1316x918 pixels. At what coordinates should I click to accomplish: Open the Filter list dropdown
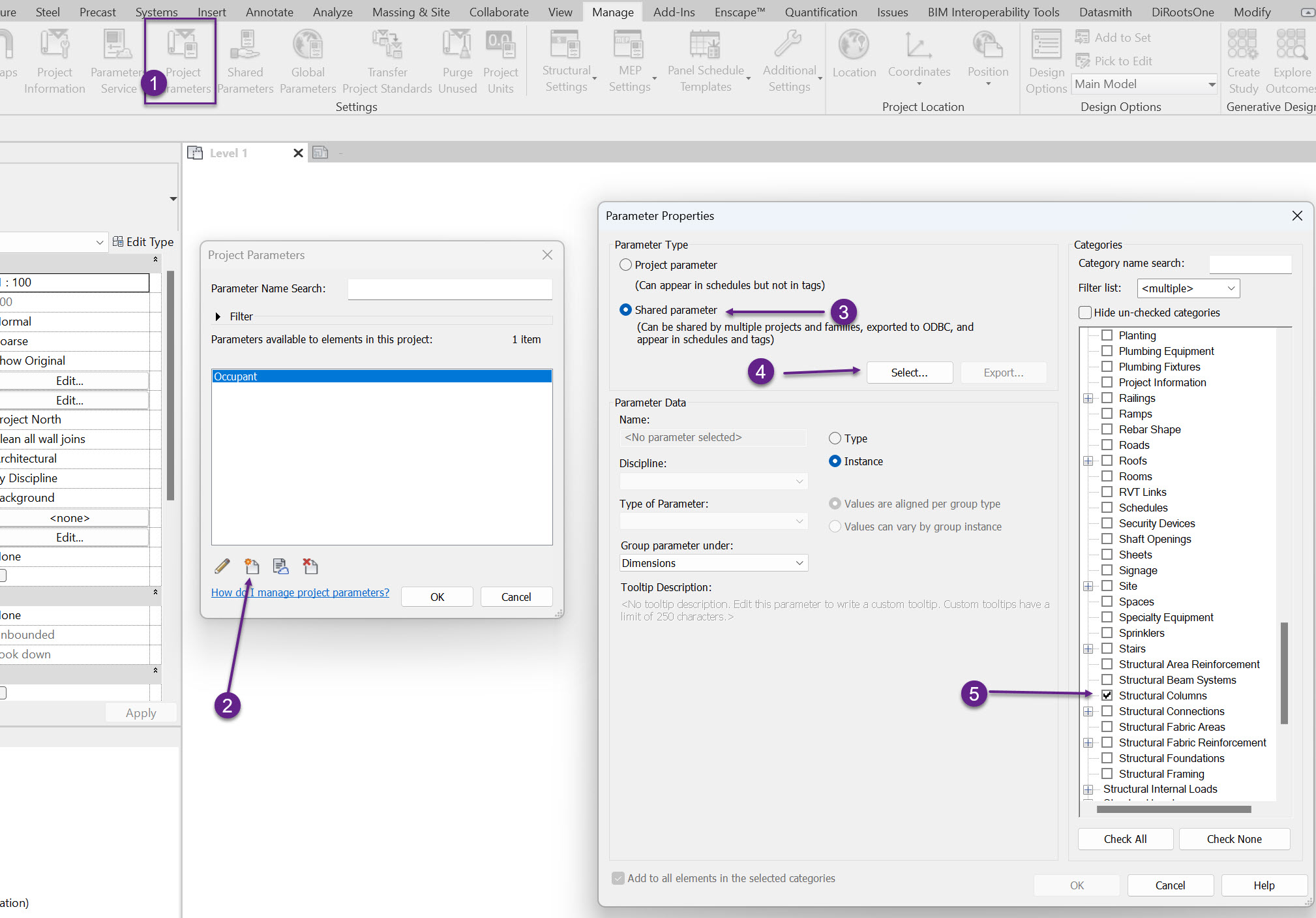coord(1188,288)
